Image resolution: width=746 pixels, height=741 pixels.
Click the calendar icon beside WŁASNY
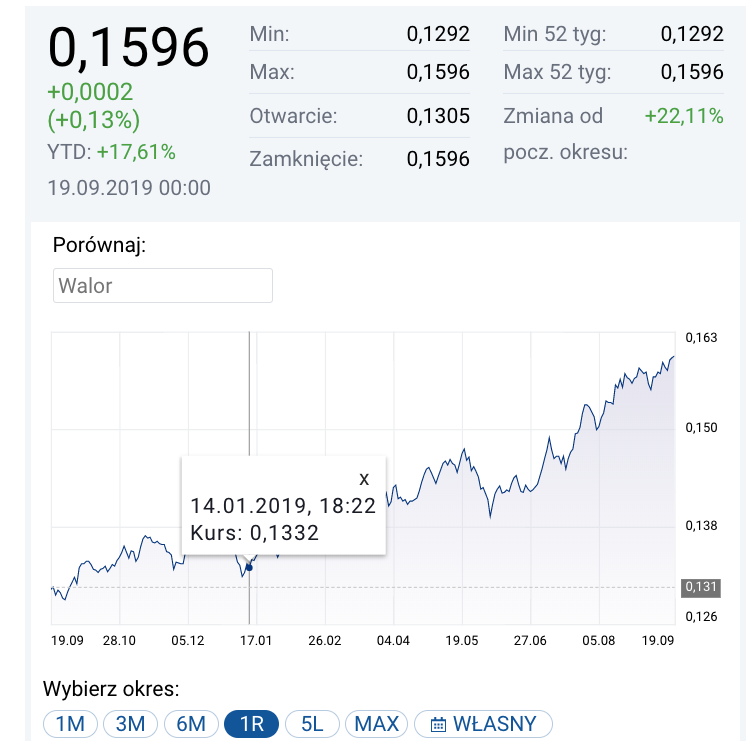[438, 724]
